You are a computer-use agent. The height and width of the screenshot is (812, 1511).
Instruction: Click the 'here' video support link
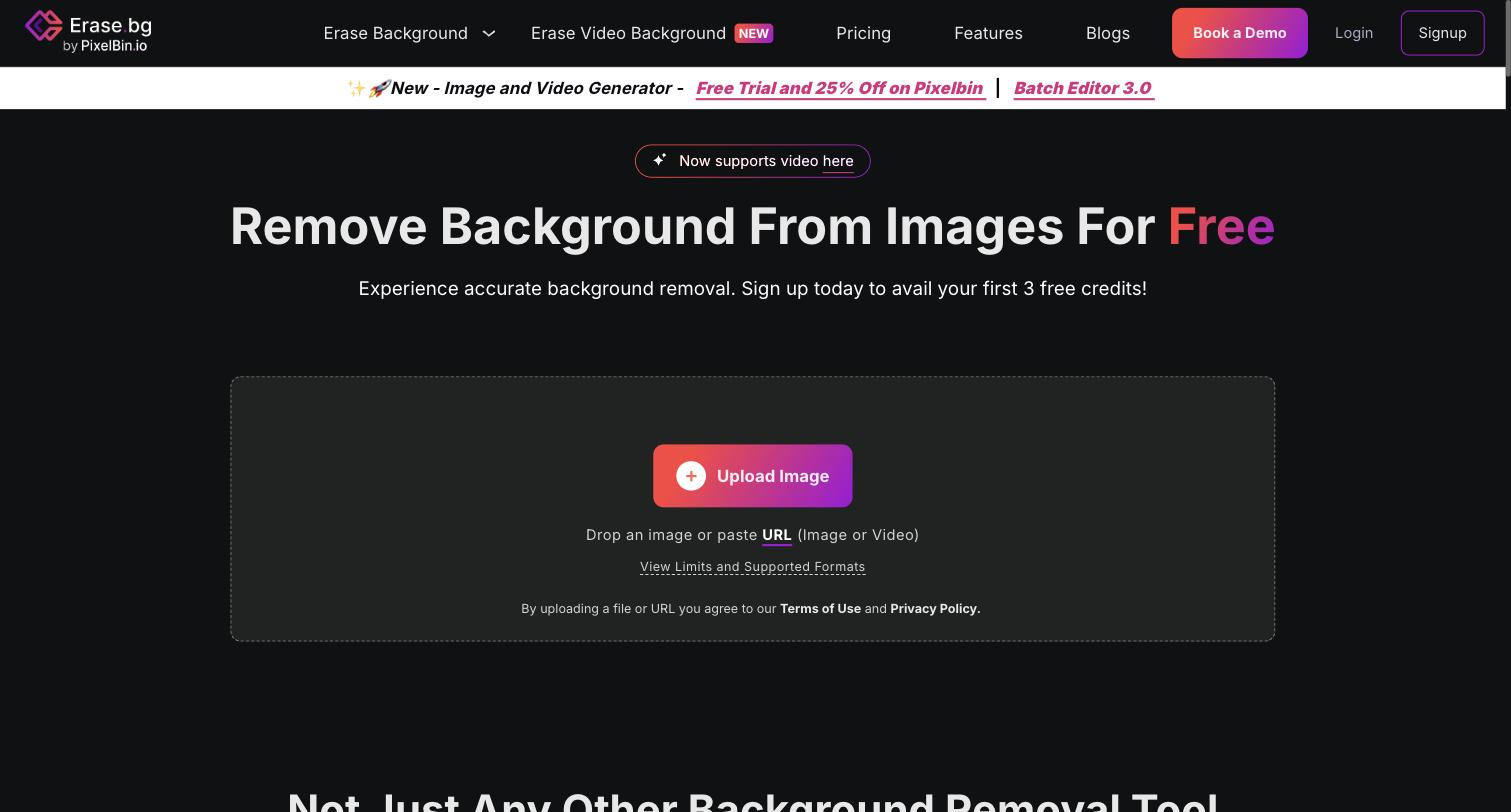click(x=838, y=161)
